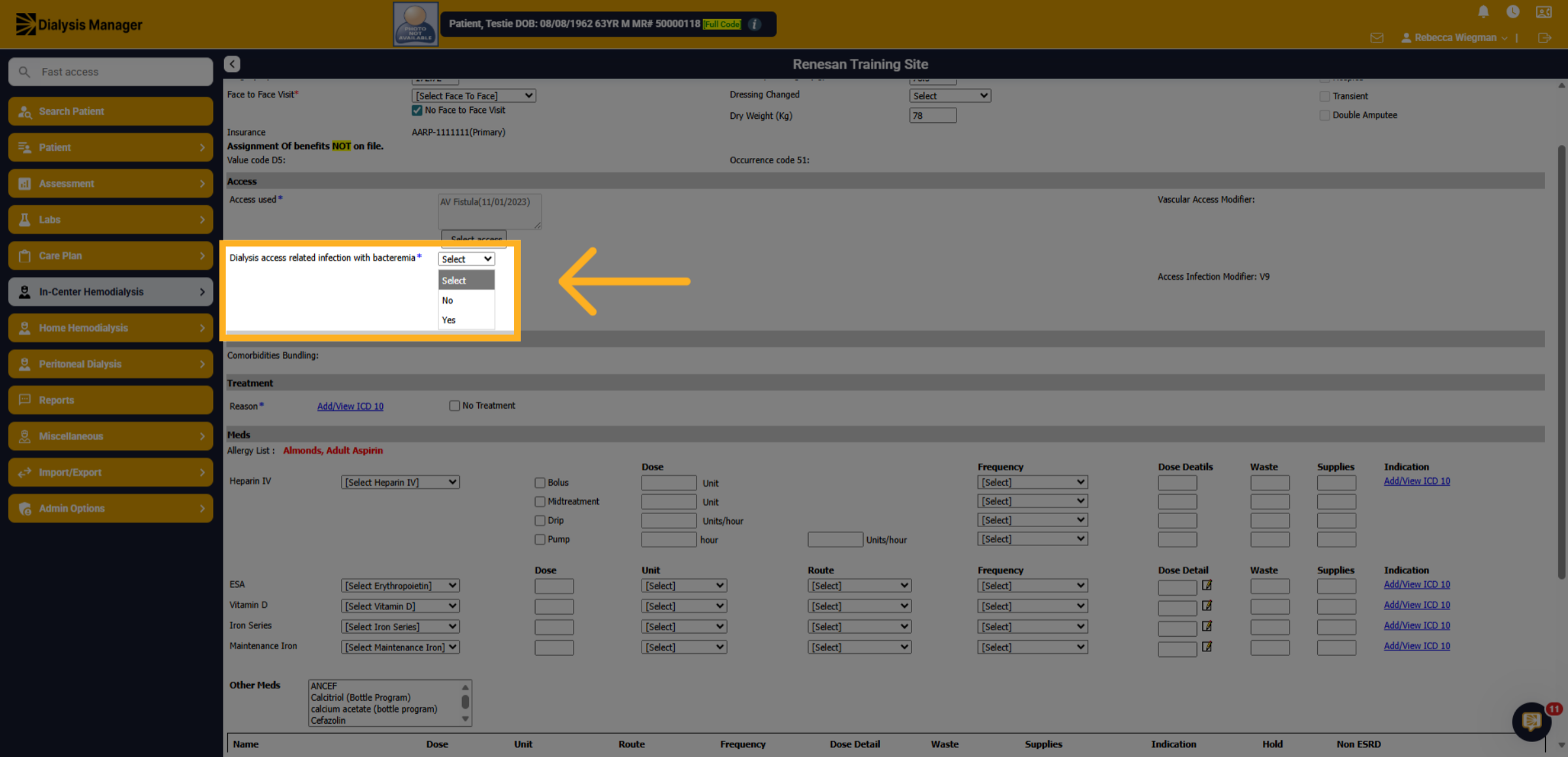Open Select Vitamin D dropdown
Viewport: 1568px width, 757px height.
pyautogui.click(x=400, y=606)
